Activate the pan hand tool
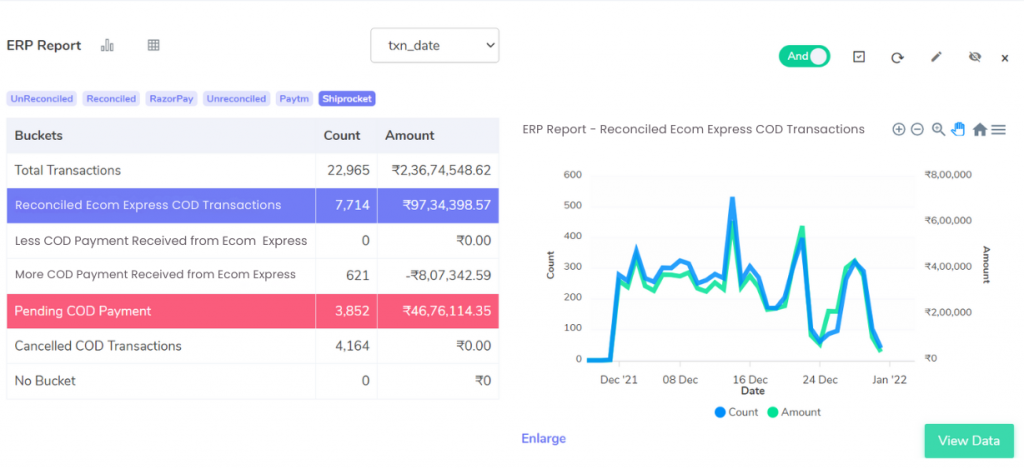 click(x=958, y=129)
